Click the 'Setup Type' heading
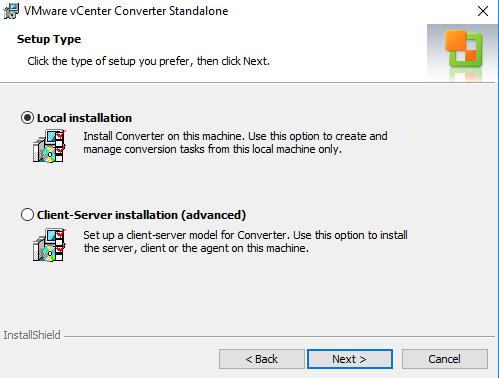The image size is (499, 378). click(x=49, y=39)
